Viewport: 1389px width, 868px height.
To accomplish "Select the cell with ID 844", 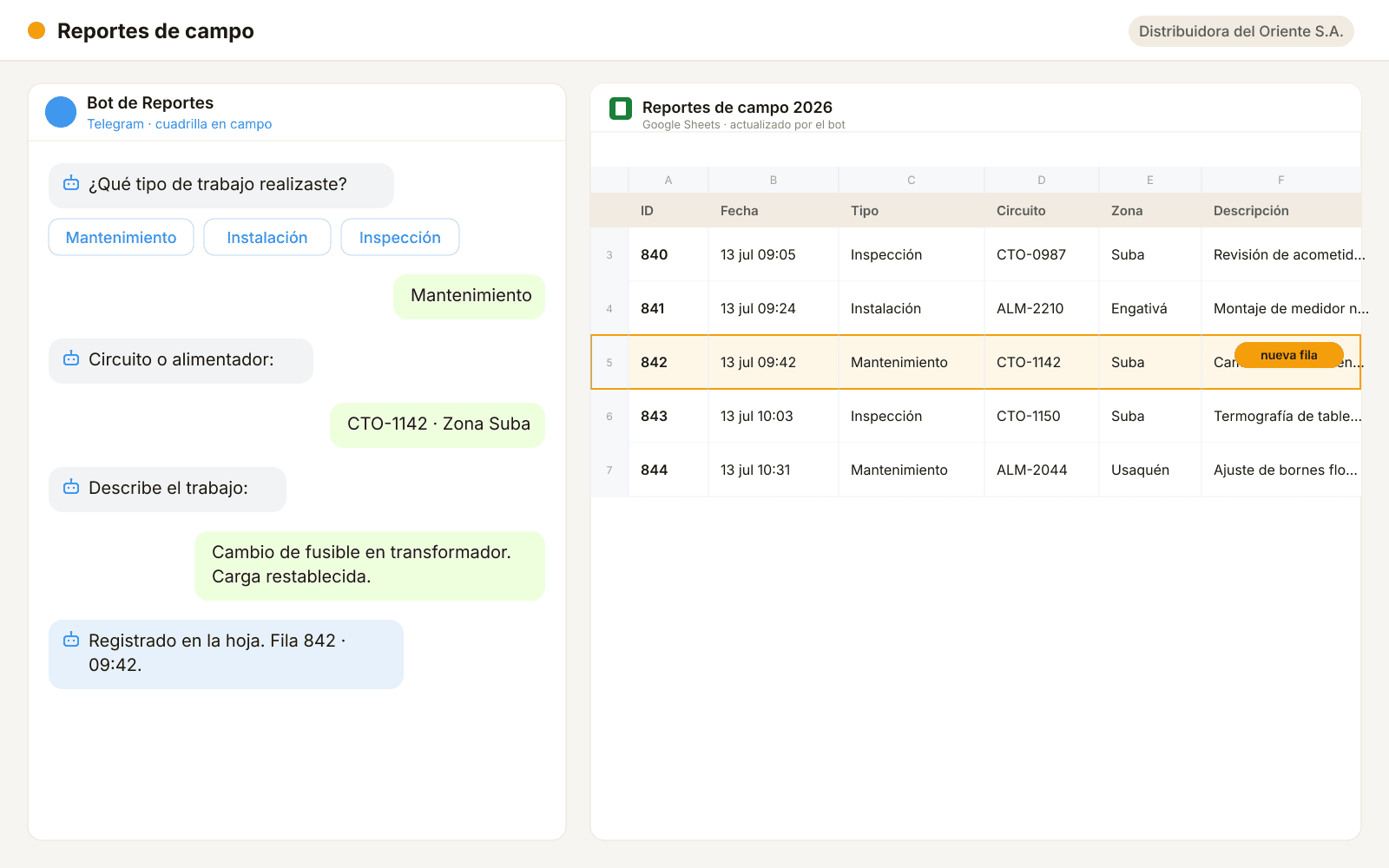I will [x=668, y=470].
